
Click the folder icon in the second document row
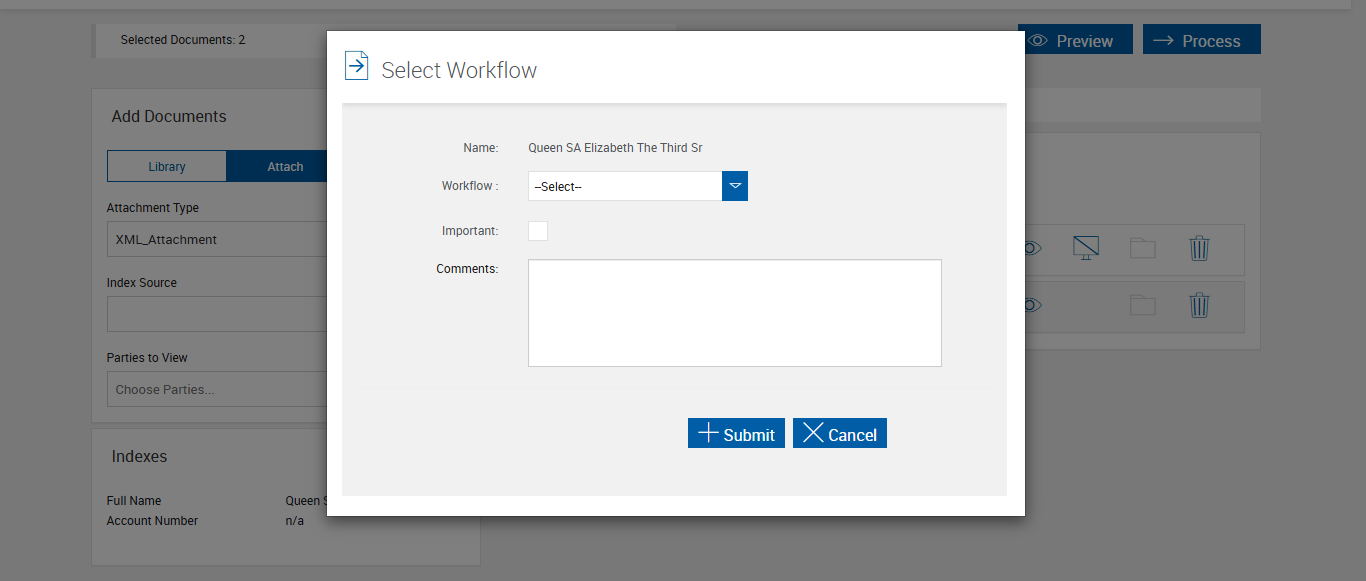point(1143,305)
